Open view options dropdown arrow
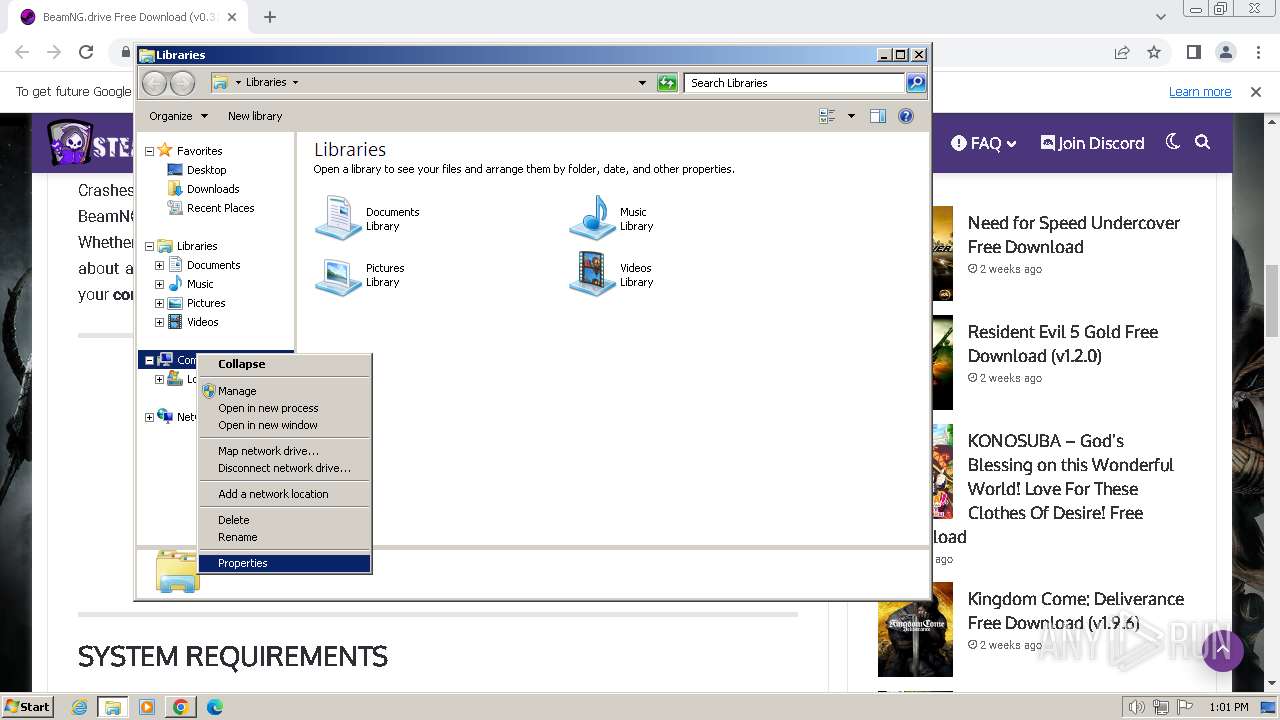Image resolution: width=1280 pixels, height=720 pixels. (x=851, y=116)
